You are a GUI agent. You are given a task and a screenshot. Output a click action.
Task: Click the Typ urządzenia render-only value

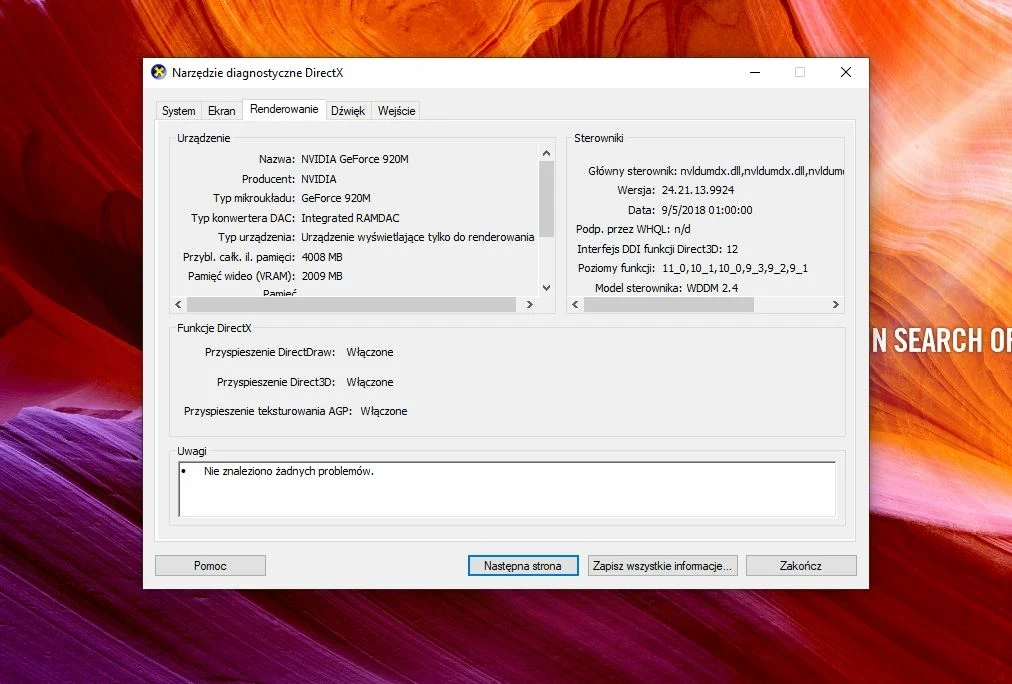coord(418,237)
